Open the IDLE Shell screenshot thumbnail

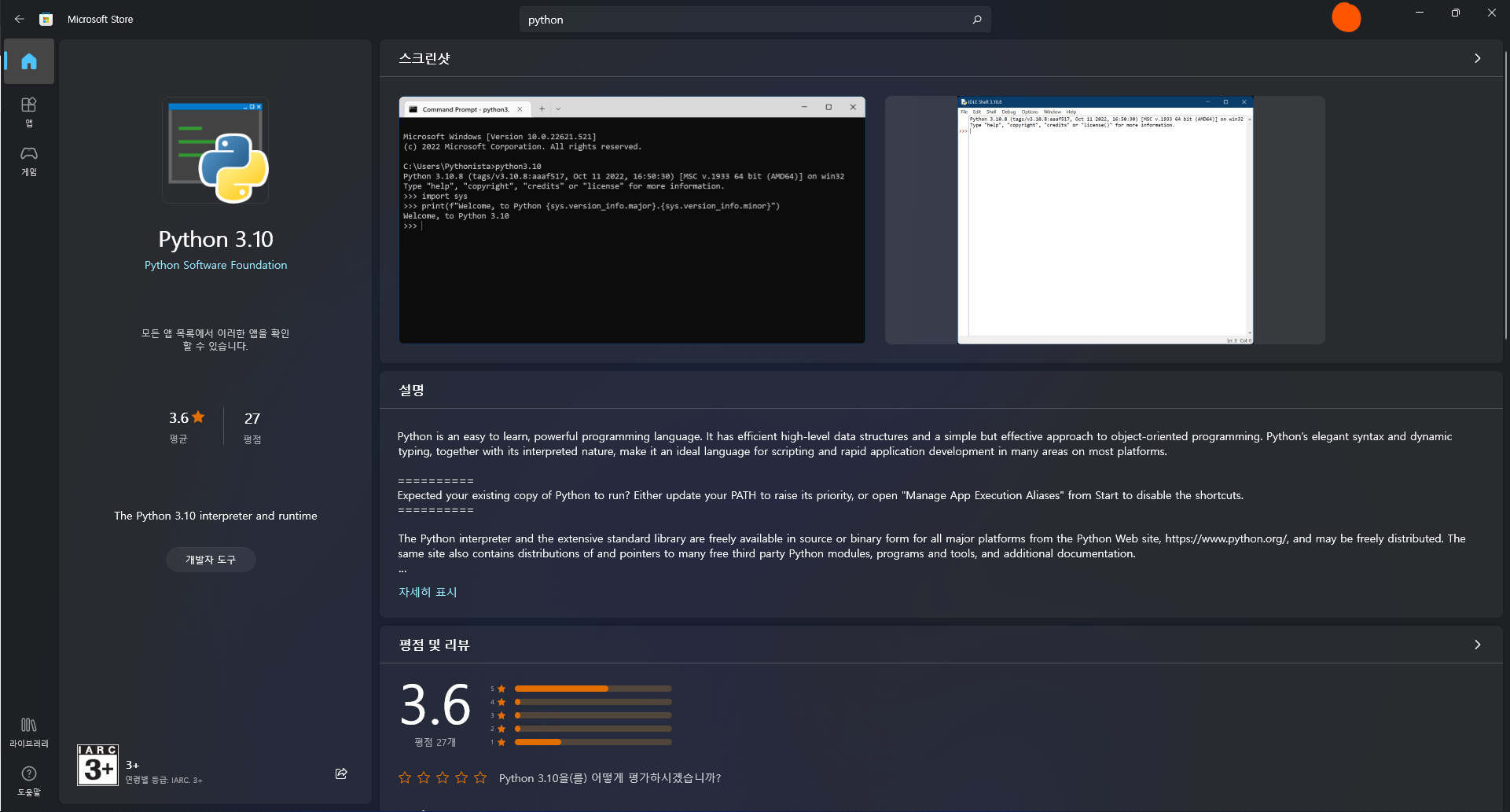(x=1105, y=220)
